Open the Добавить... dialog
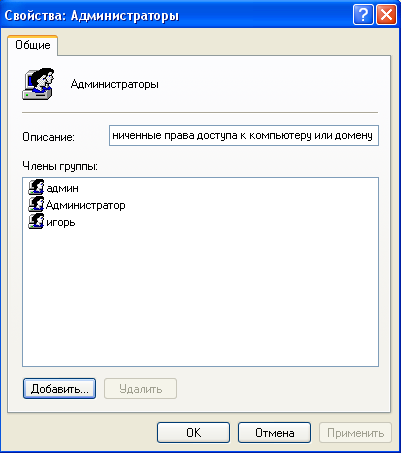 [59, 388]
